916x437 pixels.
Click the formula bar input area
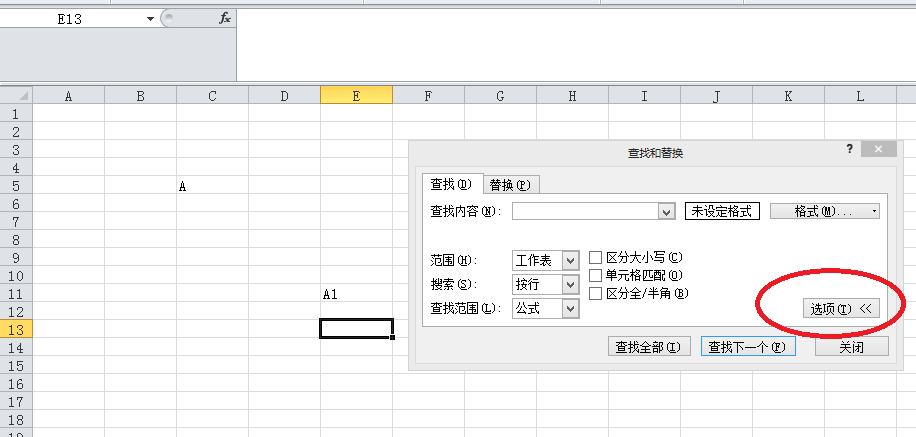click(576, 45)
